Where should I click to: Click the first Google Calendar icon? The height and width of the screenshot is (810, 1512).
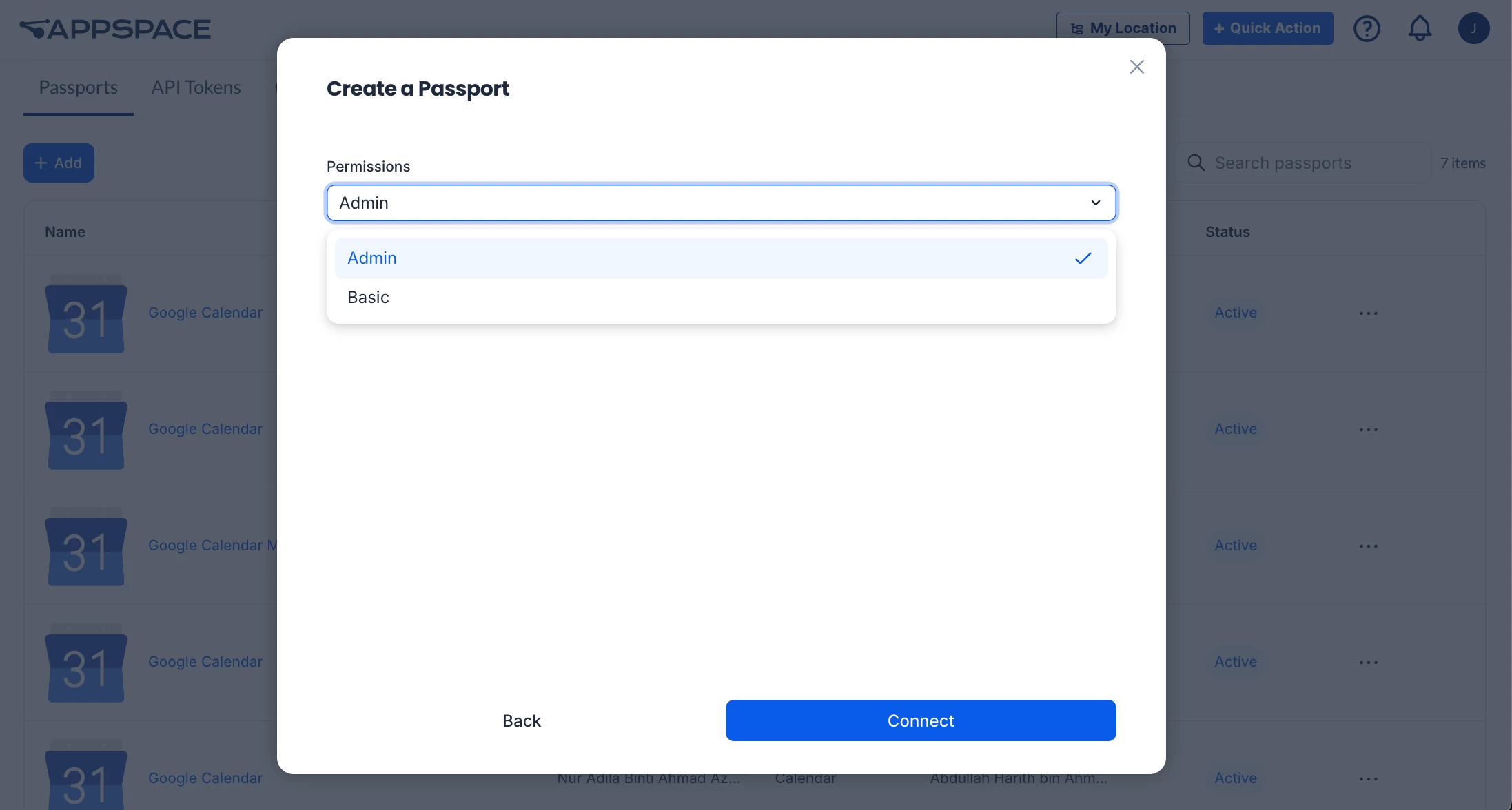coord(86,313)
